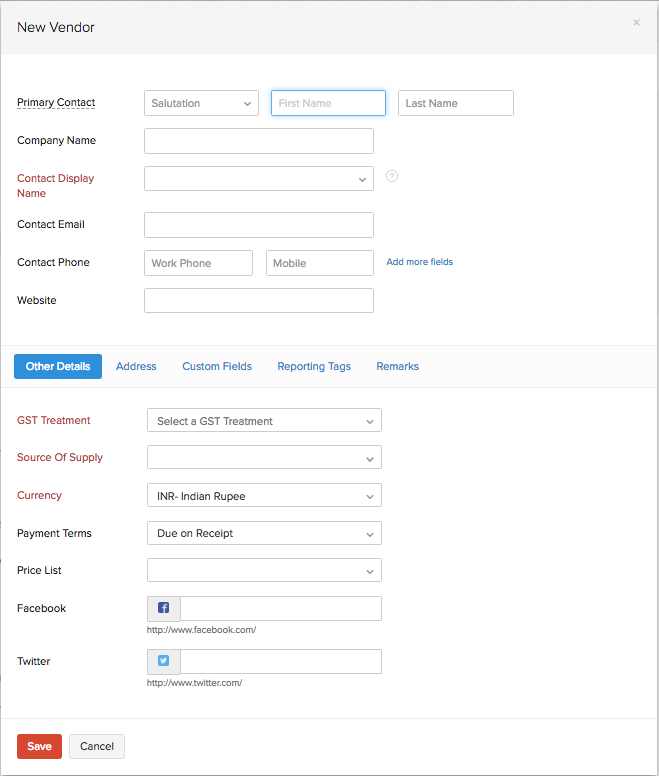
Task: Click the Twitter URL input
Action: [281, 661]
